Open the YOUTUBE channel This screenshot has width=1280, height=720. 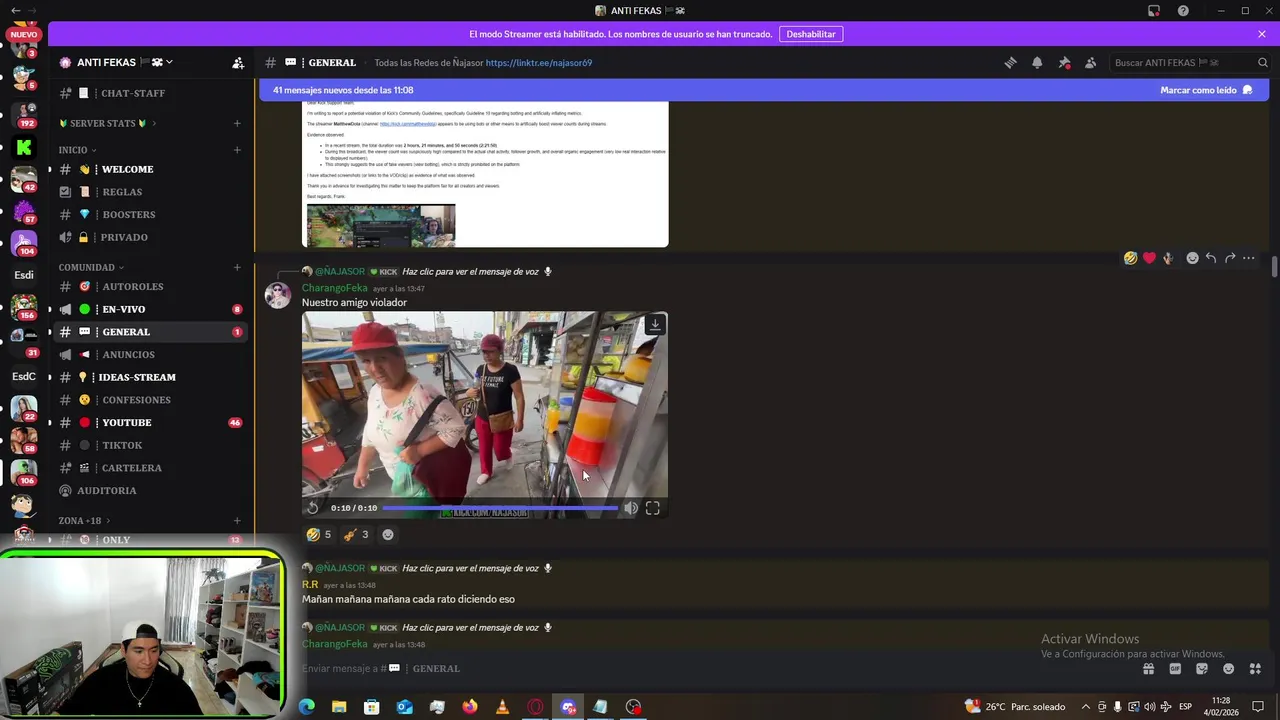click(x=150, y=422)
